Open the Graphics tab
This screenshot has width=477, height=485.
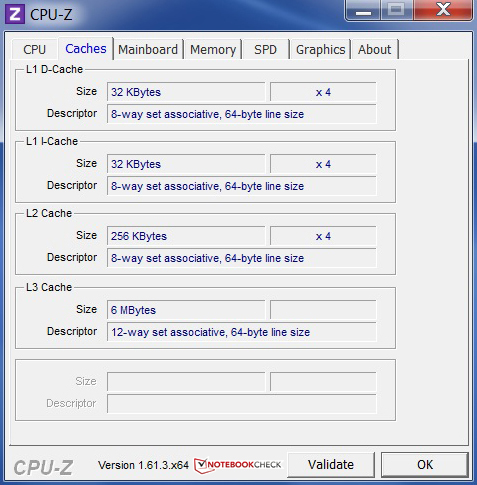[x=320, y=50]
